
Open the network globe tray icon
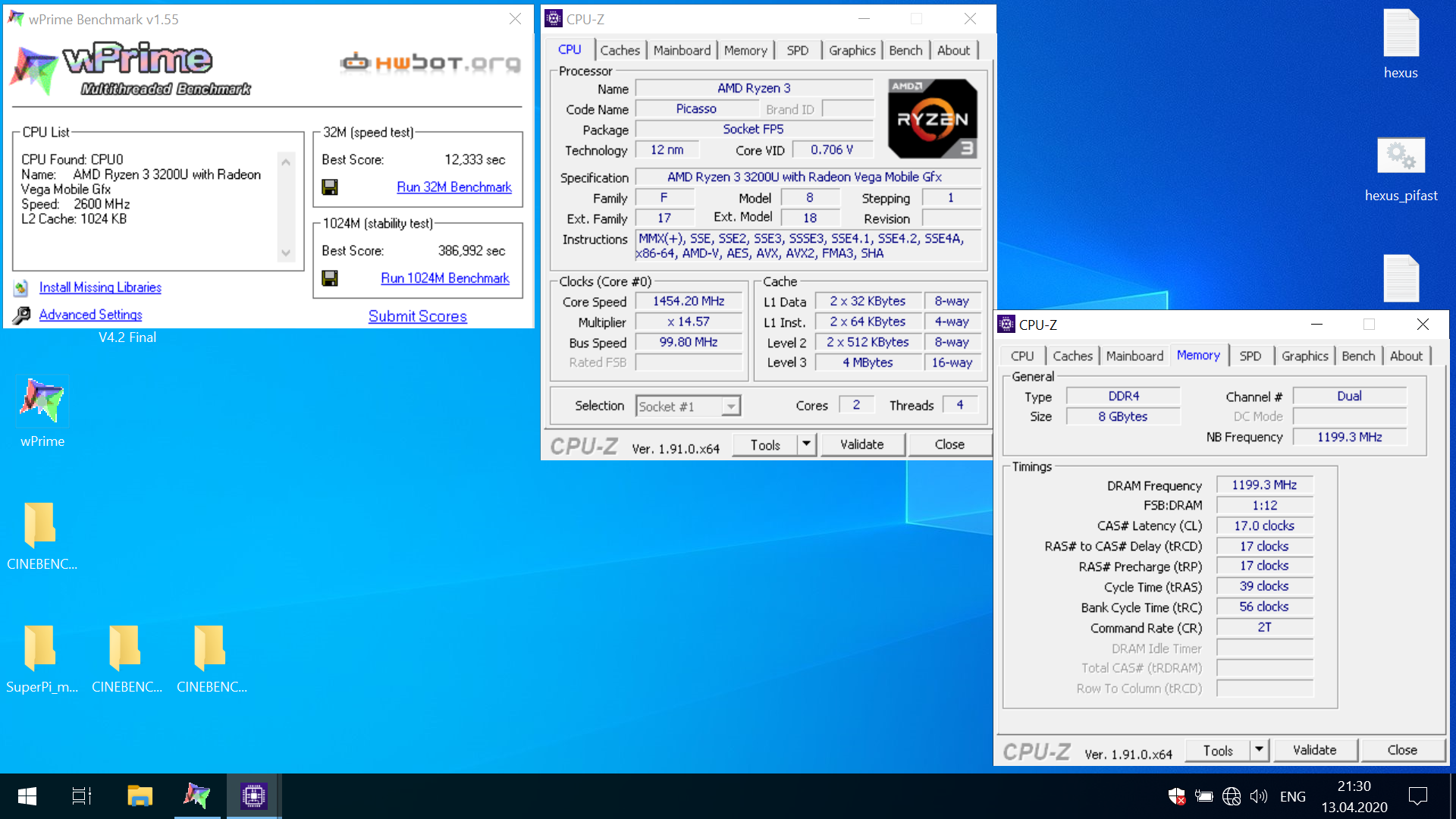click(x=1232, y=796)
